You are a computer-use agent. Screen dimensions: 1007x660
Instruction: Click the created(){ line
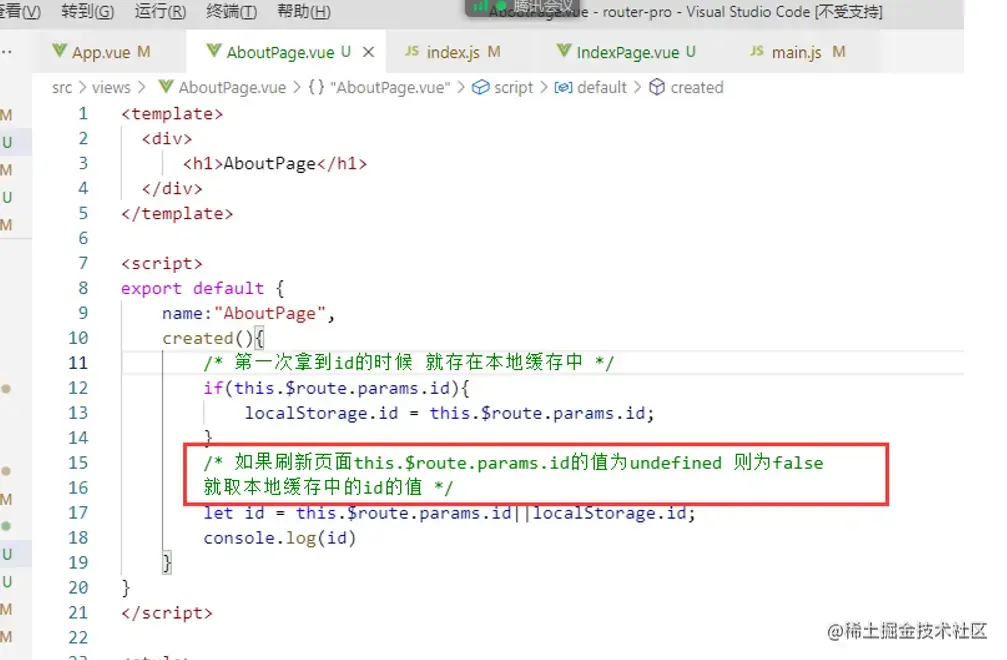tap(213, 338)
